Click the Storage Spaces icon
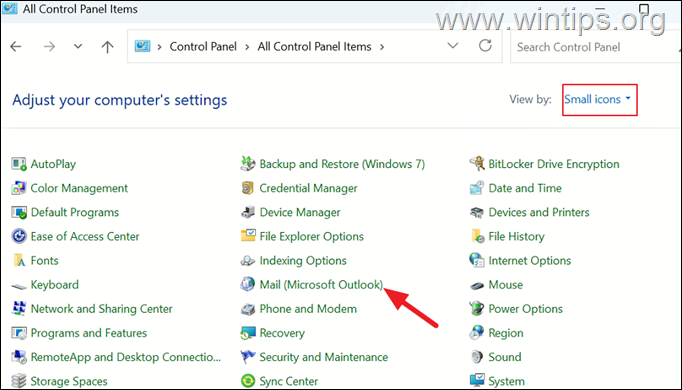The width and height of the screenshot is (682, 390). (19, 381)
